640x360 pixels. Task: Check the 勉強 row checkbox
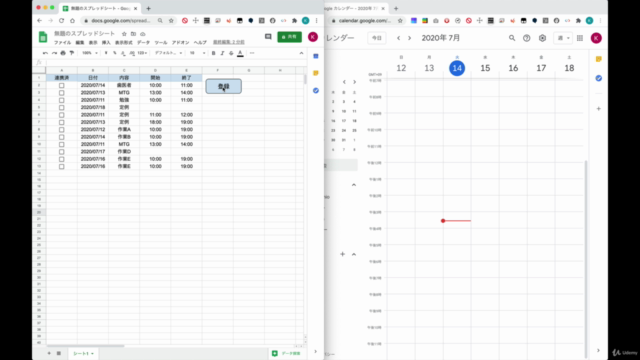click(x=62, y=100)
